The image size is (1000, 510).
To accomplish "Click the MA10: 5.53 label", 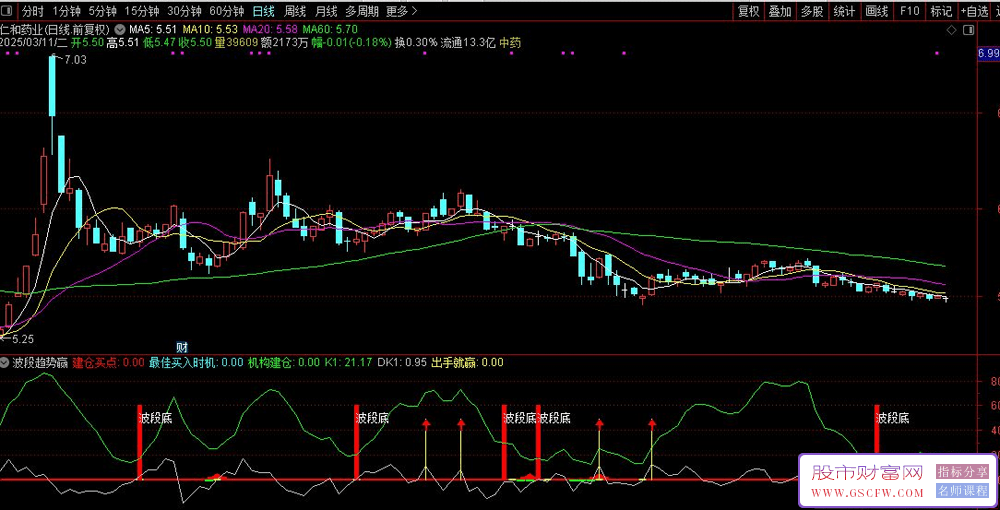I will point(210,29).
